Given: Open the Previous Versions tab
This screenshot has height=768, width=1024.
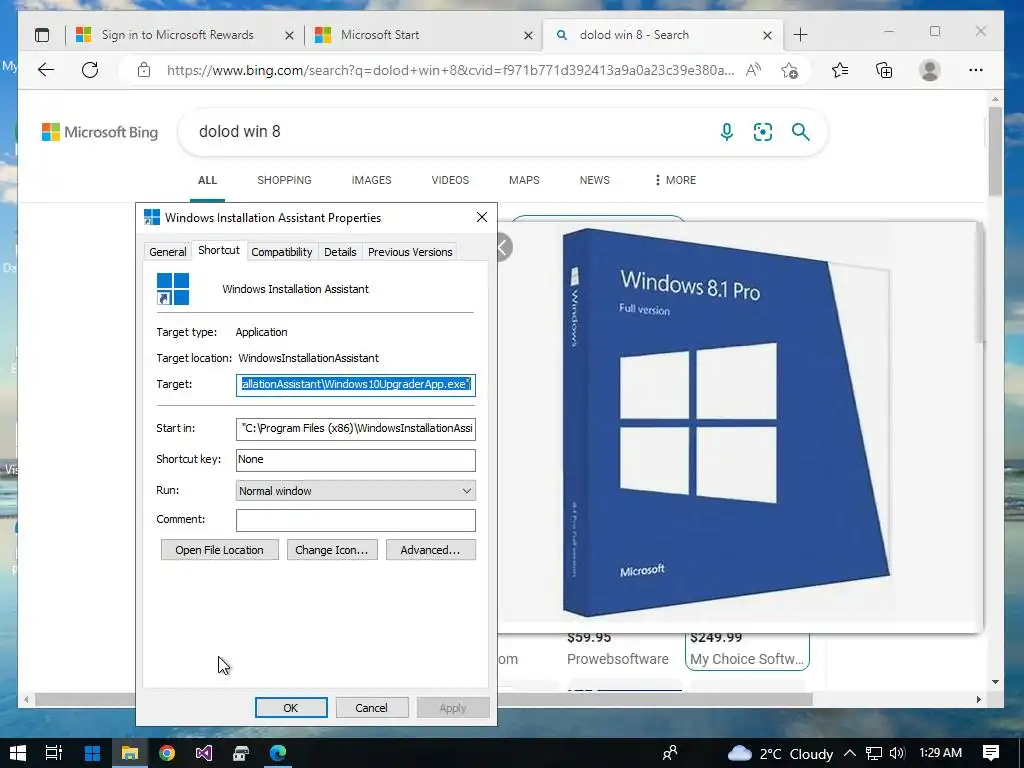Looking at the screenshot, I should 410,252.
